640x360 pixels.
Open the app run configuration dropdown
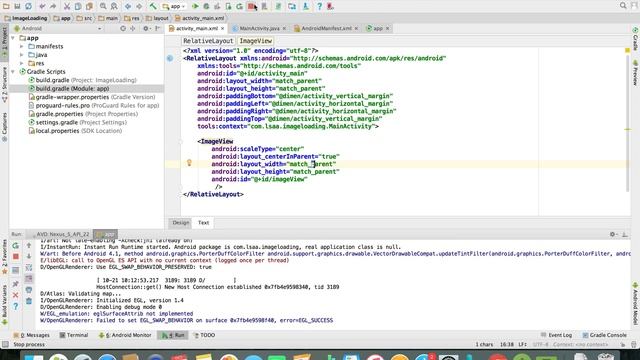(x=174, y=6)
